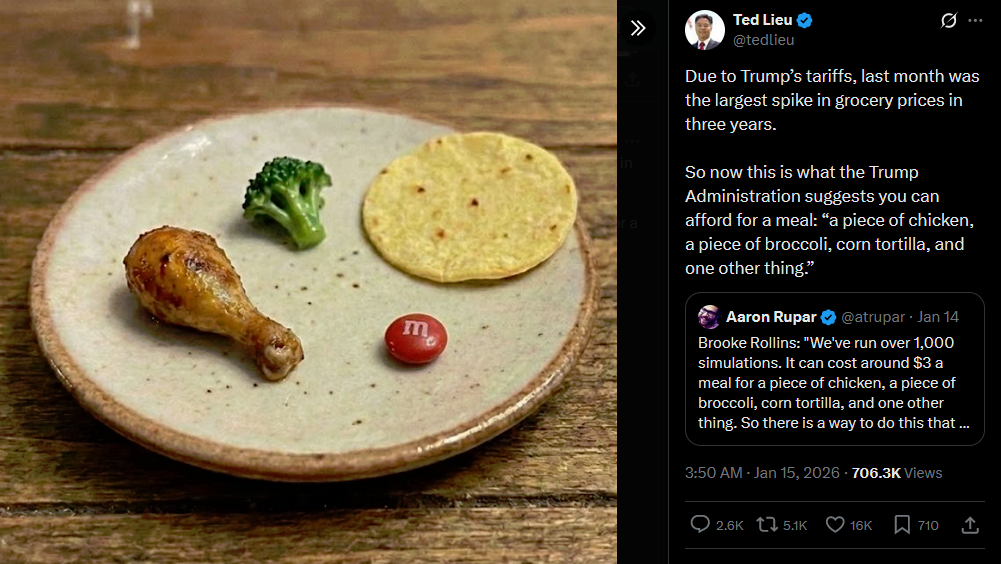Click Aaron Rupar's verified badge
Screen dimensions: 1001x564
pyautogui.click(x=828, y=317)
